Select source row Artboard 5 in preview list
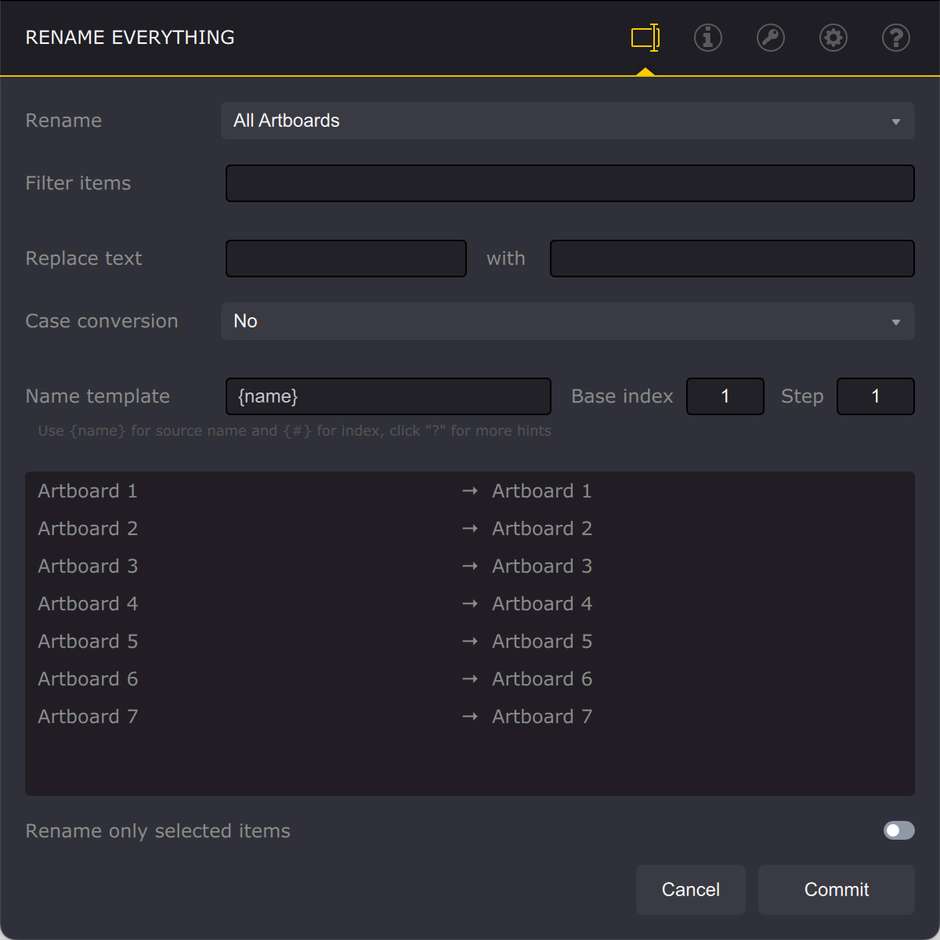This screenshot has height=940, width=940. click(88, 641)
